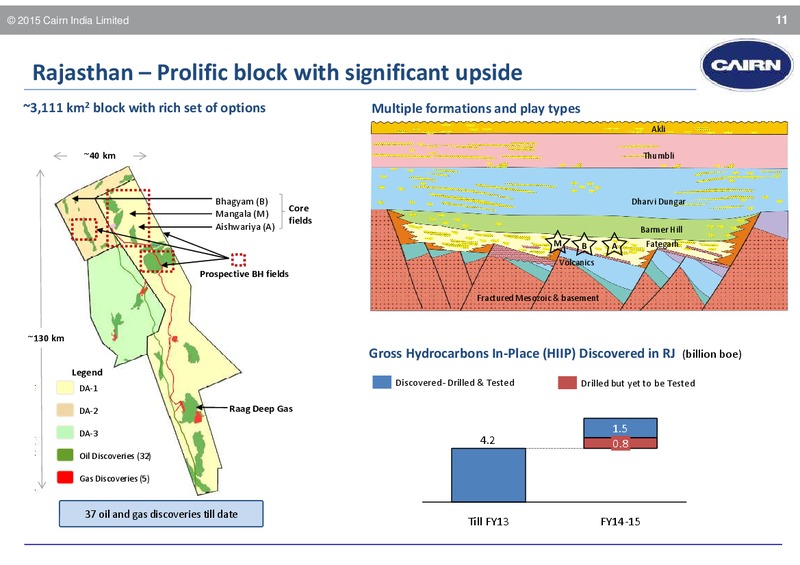Click the 'Oil Discoveries (32)' legend text
This screenshot has height=565, width=800.
click(115, 456)
